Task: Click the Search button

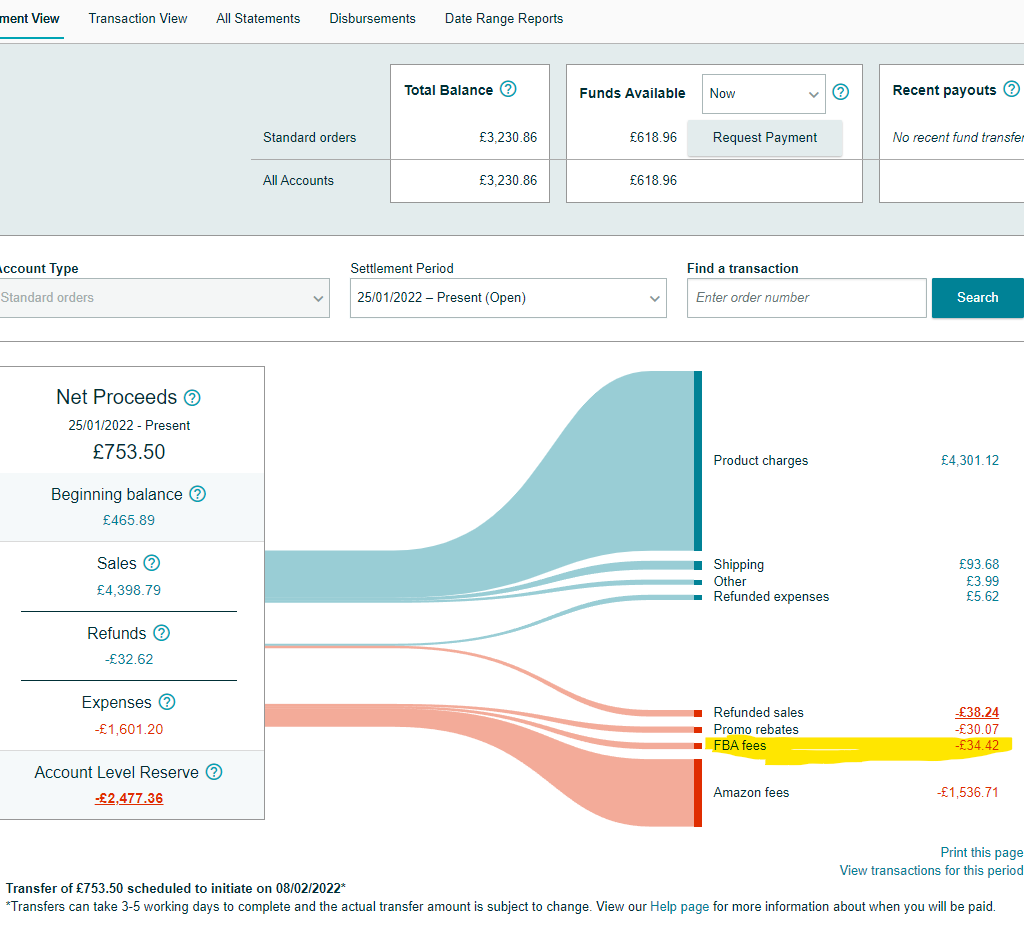Action: [x=977, y=298]
